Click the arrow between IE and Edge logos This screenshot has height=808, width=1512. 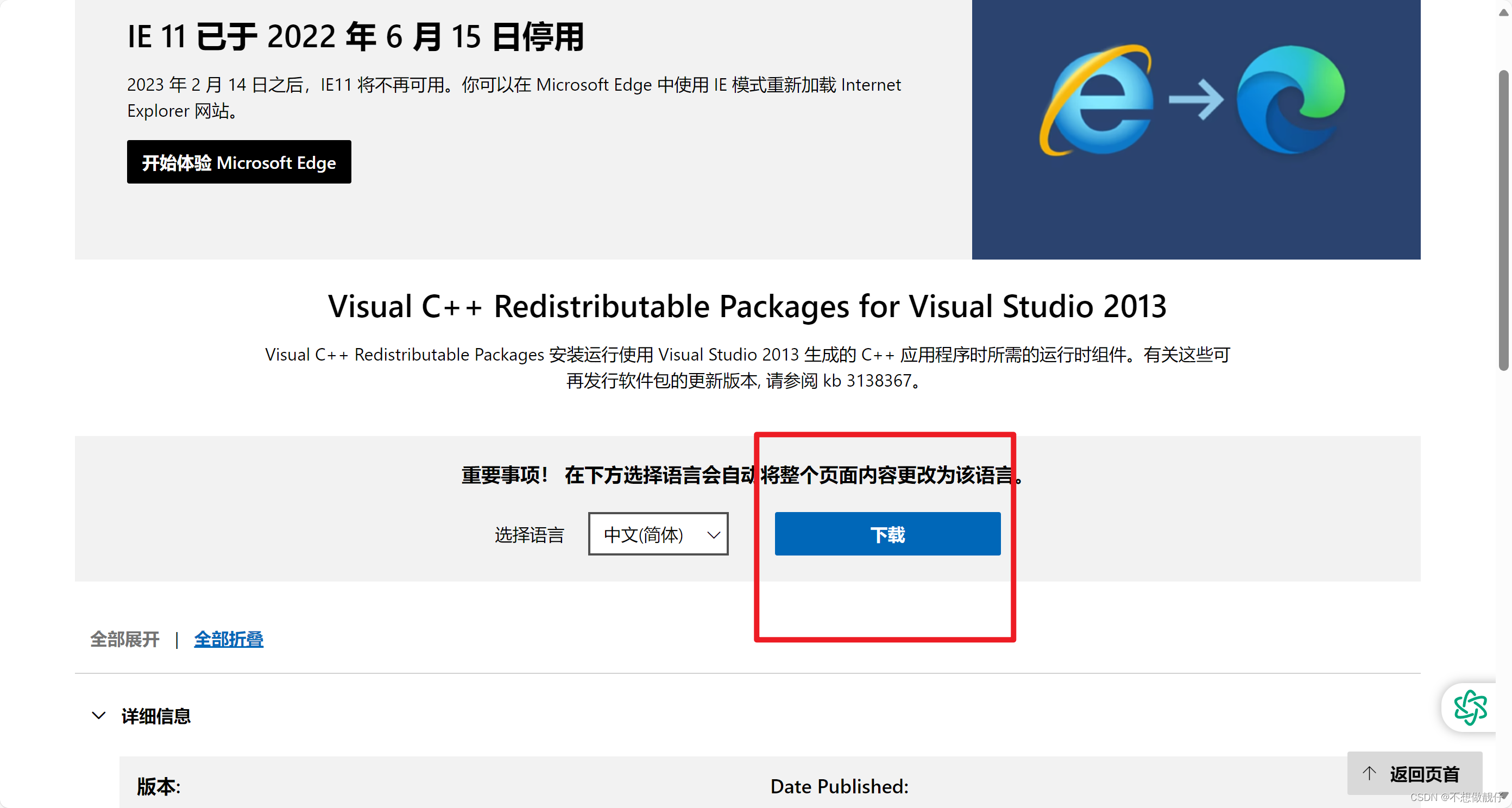click(x=1195, y=100)
